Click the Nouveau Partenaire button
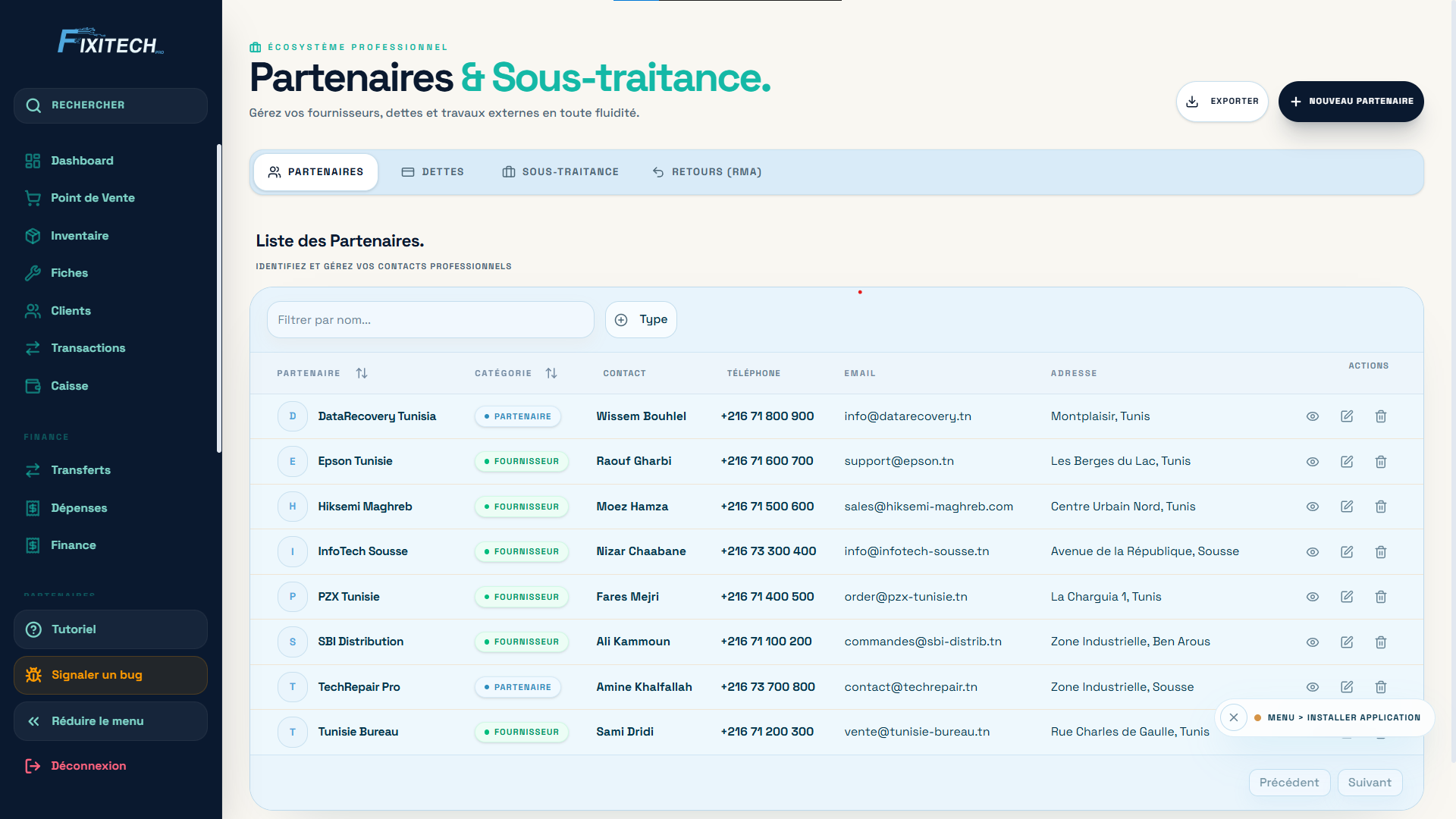 [1351, 102]
